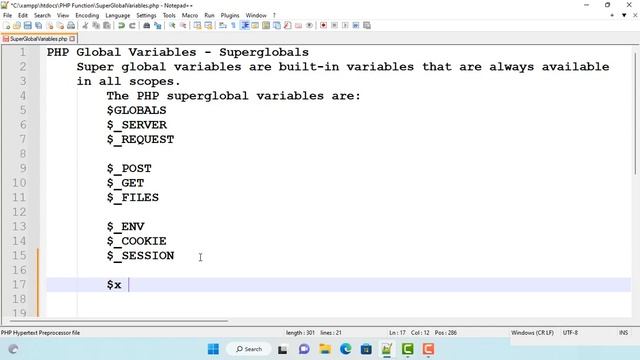
Task: Toggle the highlighted indent guide button
Action: click(244, 25)
